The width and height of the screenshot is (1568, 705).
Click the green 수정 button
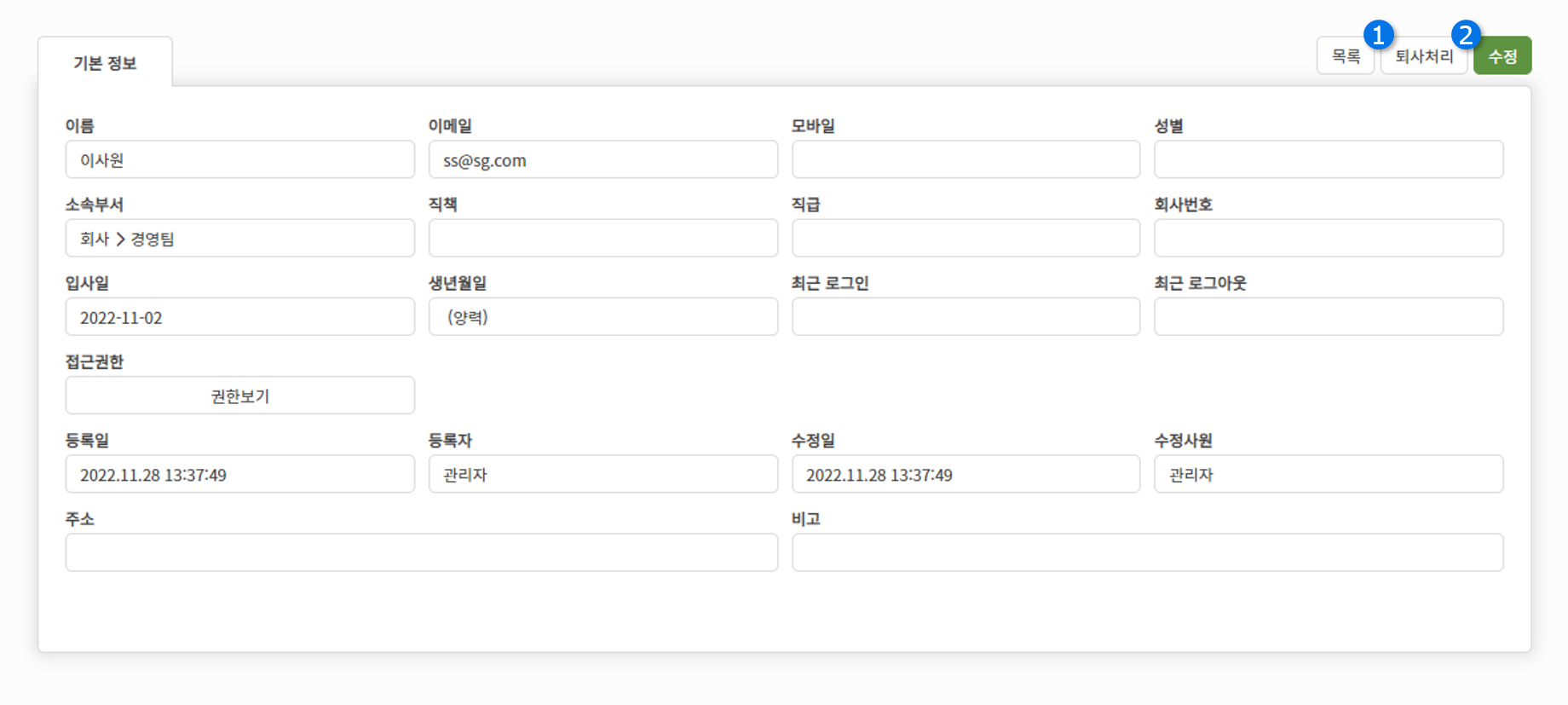[x=1502, y=56]
